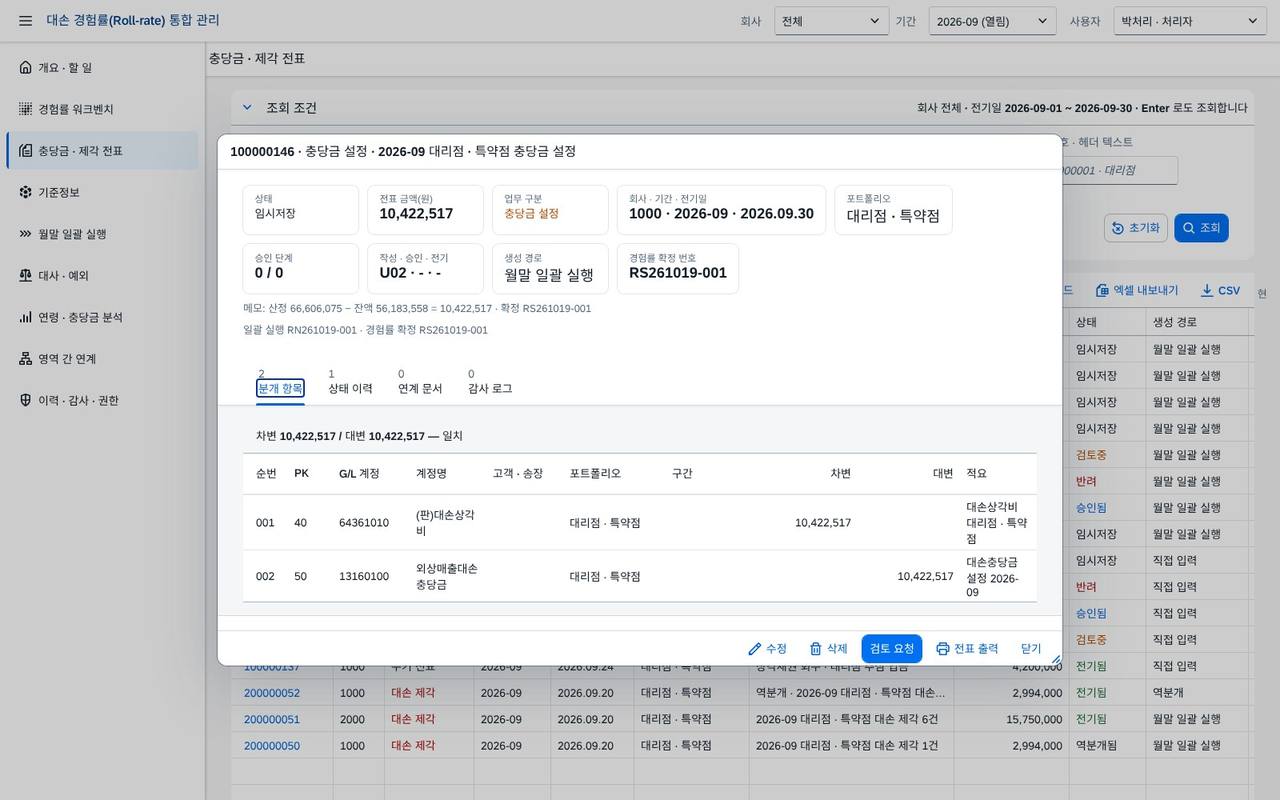This screenshot has height=800, width=1280.
Task: Click the 전표 금액 value 10,422,517
Action: click(416, 214)
